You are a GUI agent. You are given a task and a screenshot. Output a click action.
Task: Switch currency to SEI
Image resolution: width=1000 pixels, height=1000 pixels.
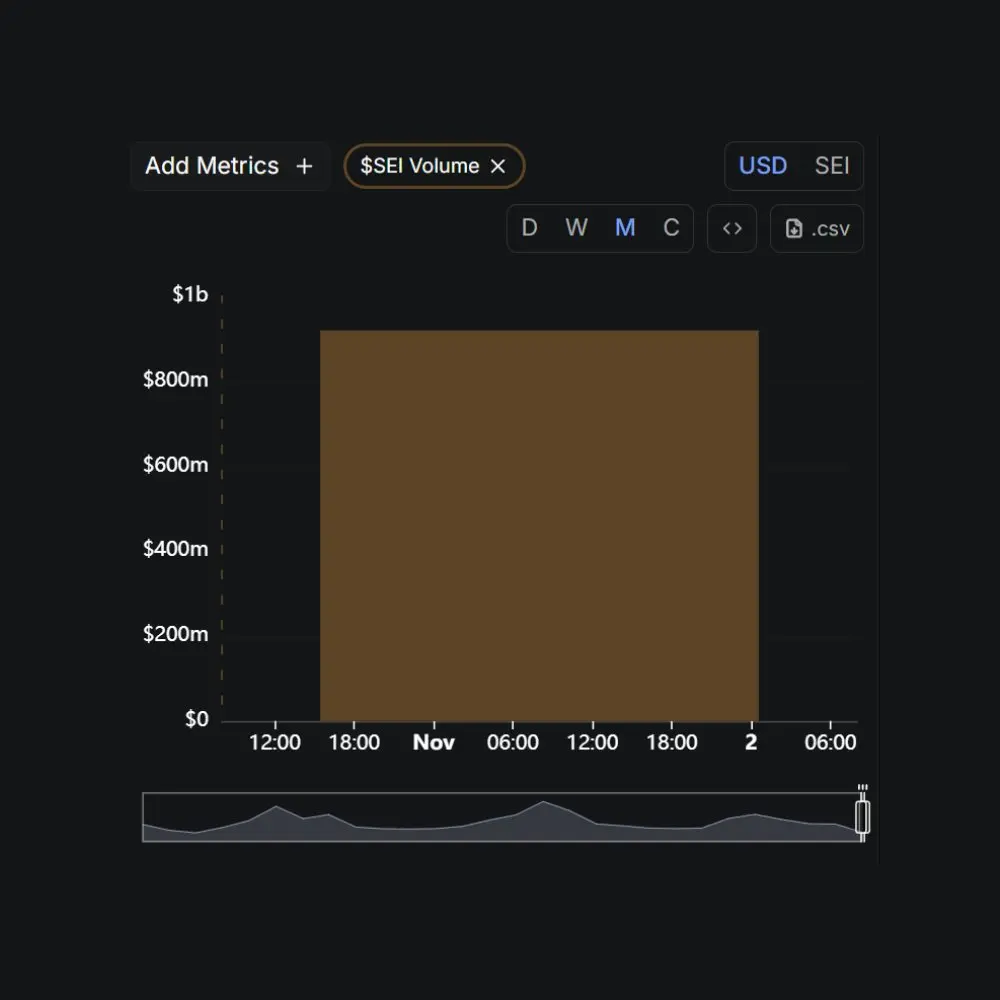pos(831,166)
